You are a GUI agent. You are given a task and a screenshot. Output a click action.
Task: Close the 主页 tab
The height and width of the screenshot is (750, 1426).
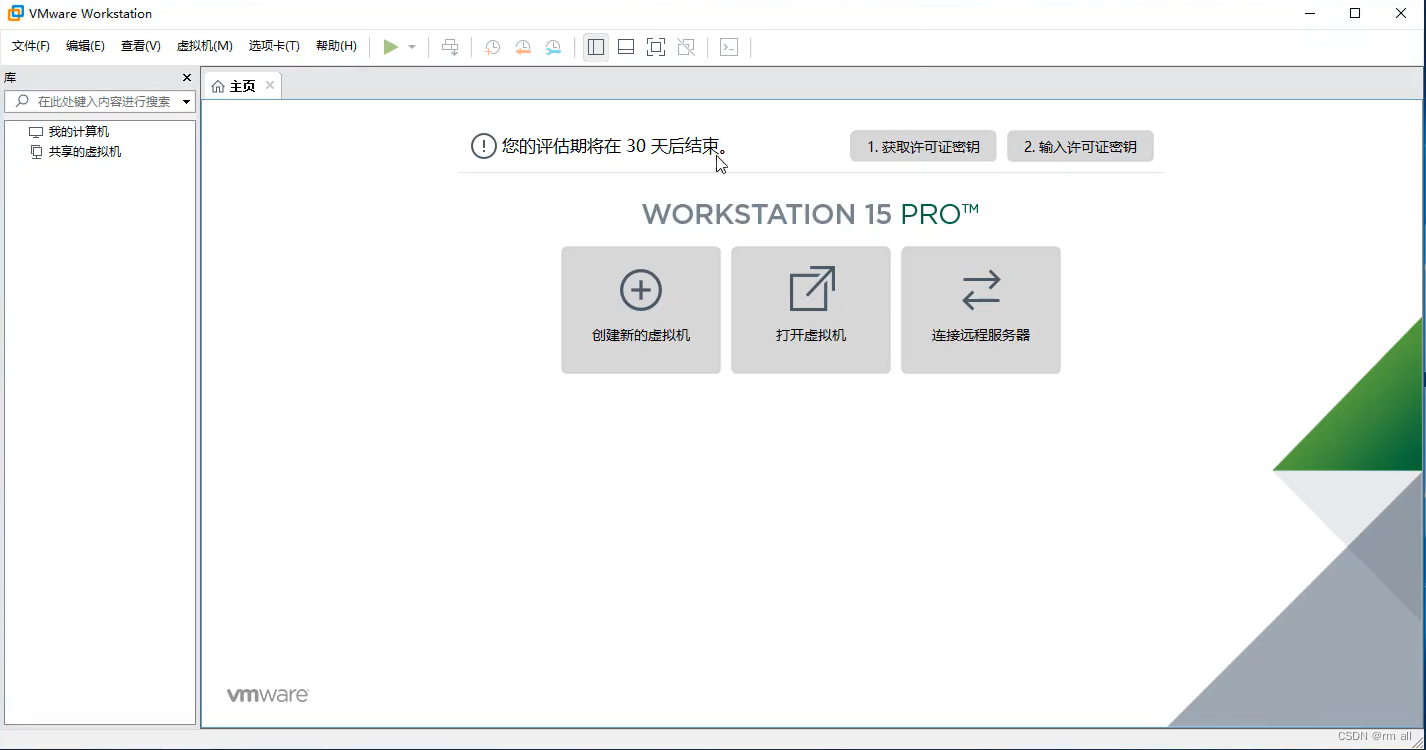point(270,85)
